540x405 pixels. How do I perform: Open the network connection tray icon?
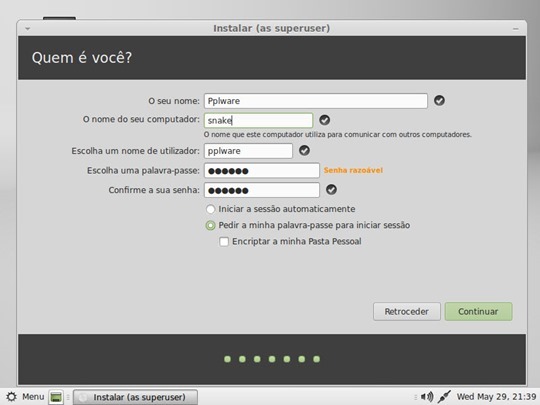tap(444, 397)
